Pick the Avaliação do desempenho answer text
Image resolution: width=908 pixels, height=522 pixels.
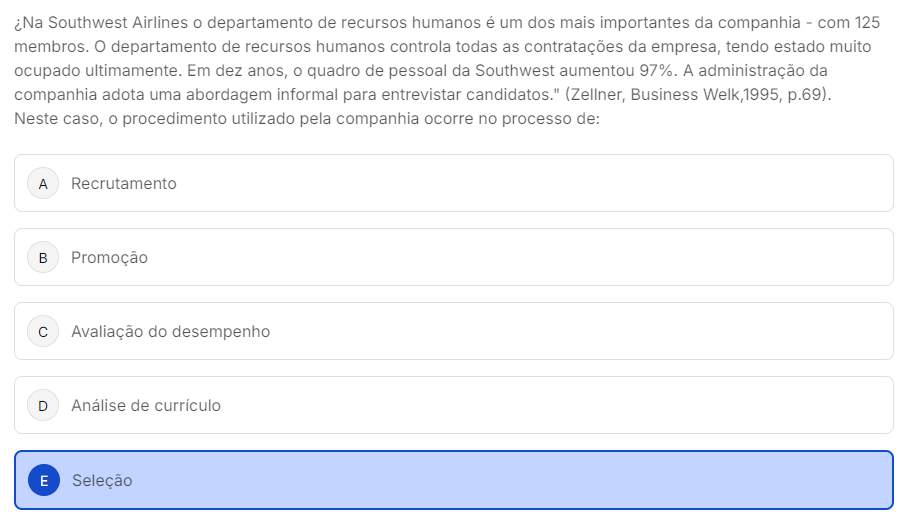point(171,331)
